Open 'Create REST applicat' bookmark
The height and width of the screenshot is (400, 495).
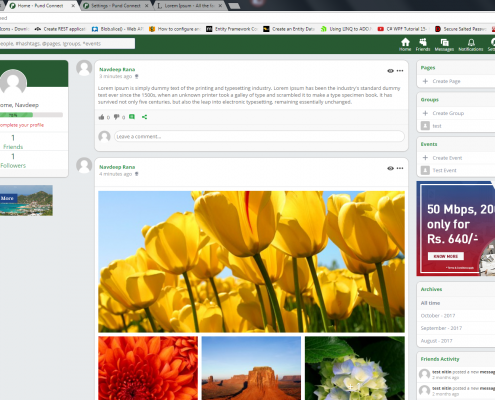[x=60, y=29]
